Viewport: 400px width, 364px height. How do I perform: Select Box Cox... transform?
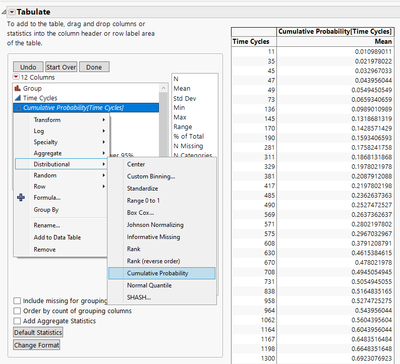140,213
